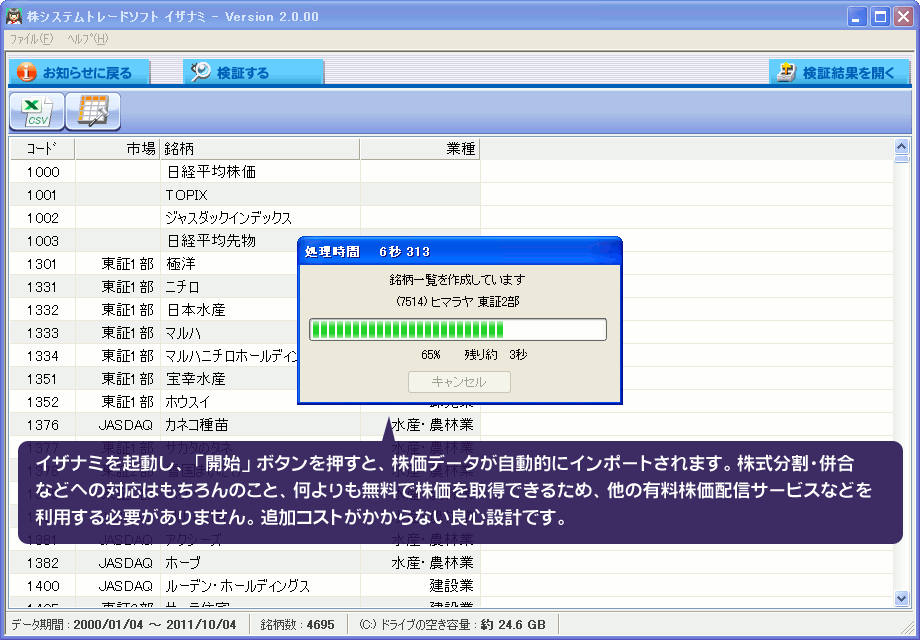Click the 市場 column header

118,149
